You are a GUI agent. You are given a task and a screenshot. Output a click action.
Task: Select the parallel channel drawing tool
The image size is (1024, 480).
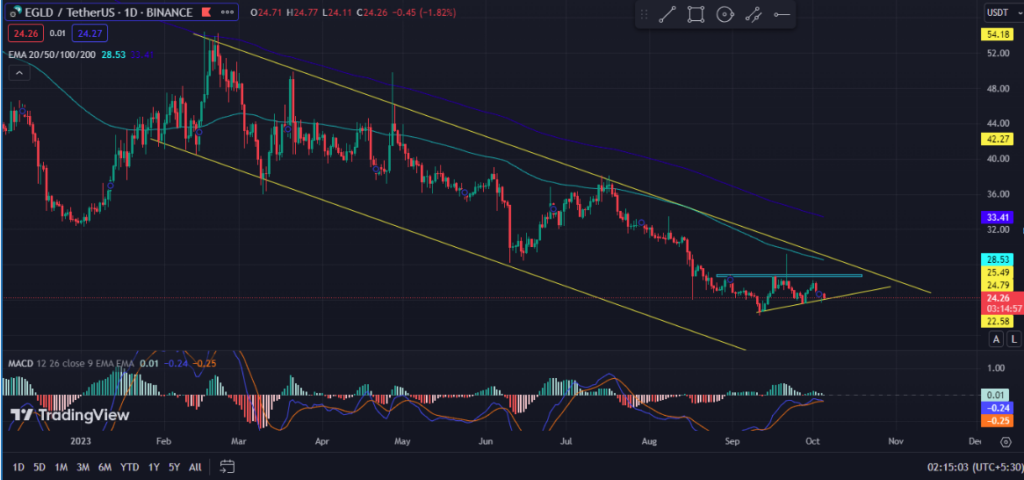click(x=753, y=14)
